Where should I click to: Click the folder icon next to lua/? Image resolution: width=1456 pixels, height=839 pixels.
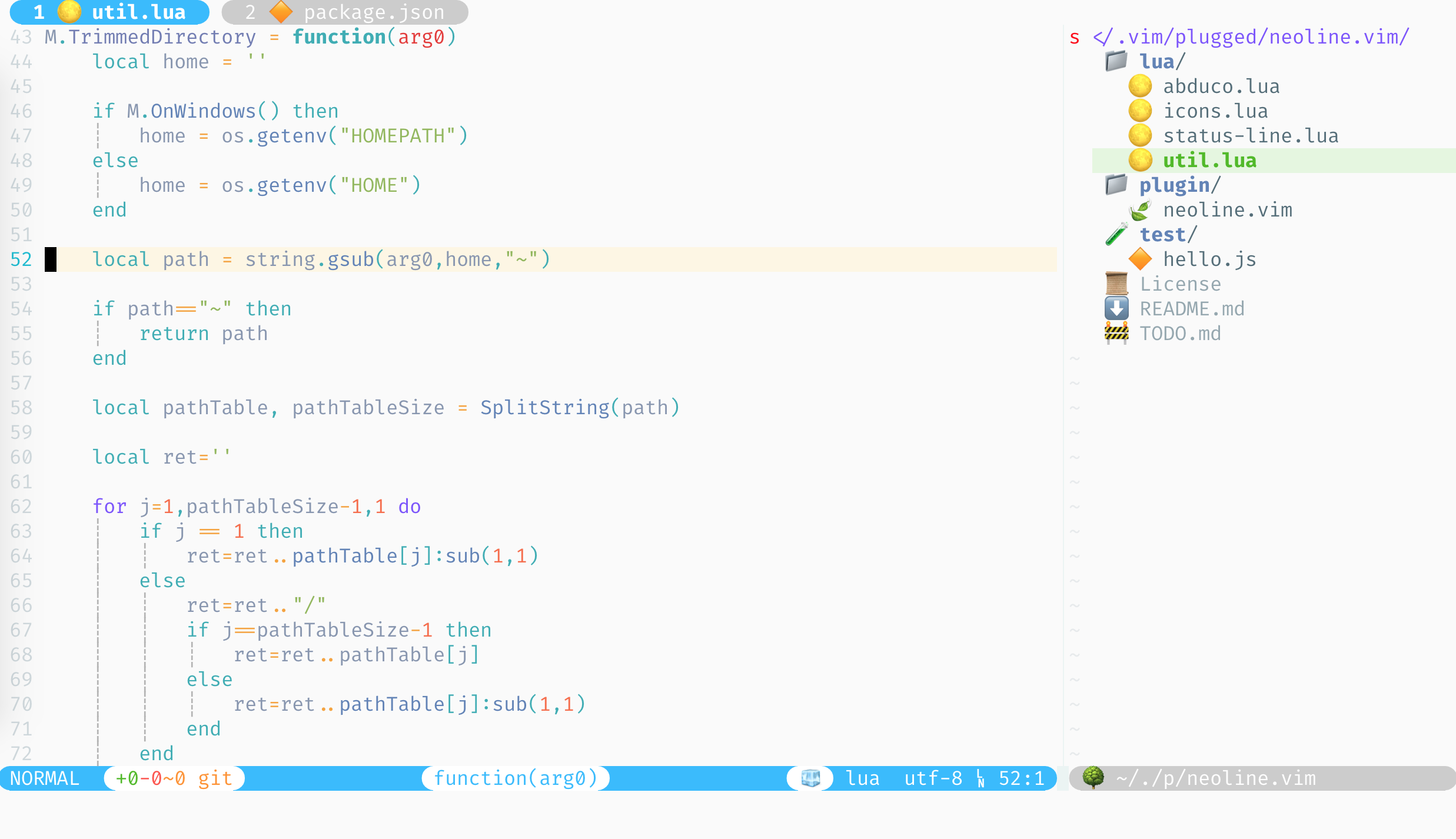click(1115, 61)
